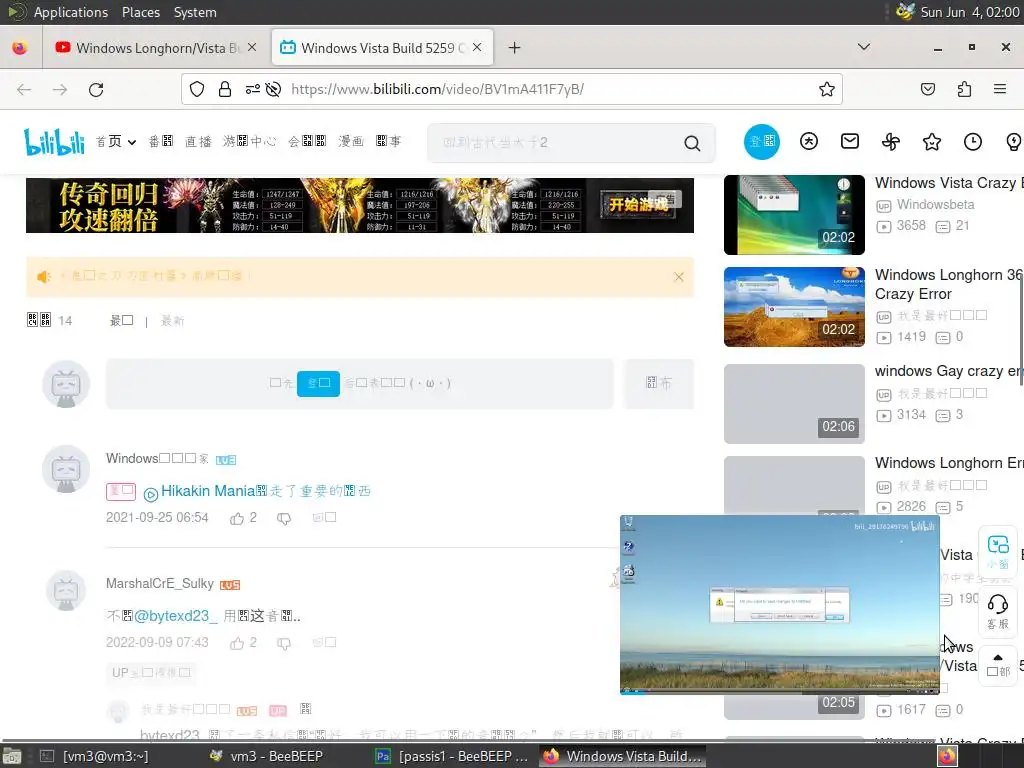Image resolution: width=1024 pixels, height=768 pixels.
Task: Click the bilibili search input field
Action: tap(555, 142)
